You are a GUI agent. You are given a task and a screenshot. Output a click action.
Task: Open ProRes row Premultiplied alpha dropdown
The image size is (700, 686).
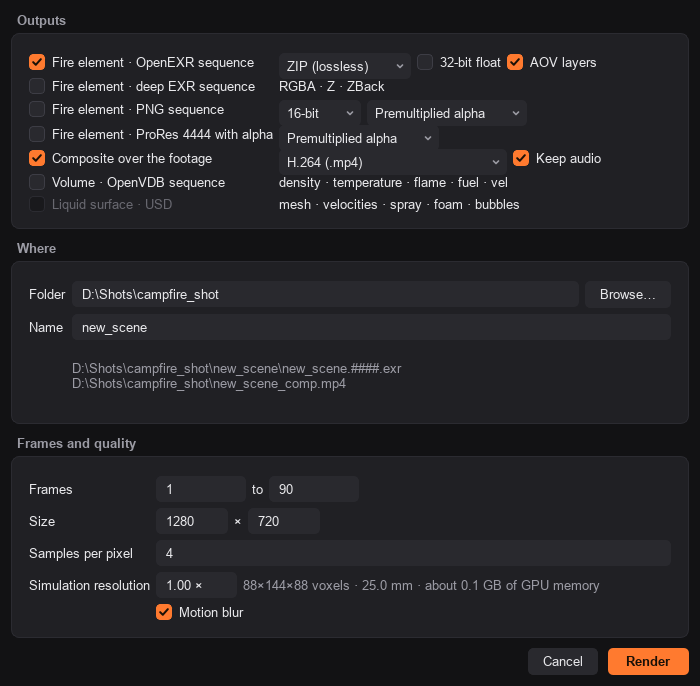(x=358, y=138)
